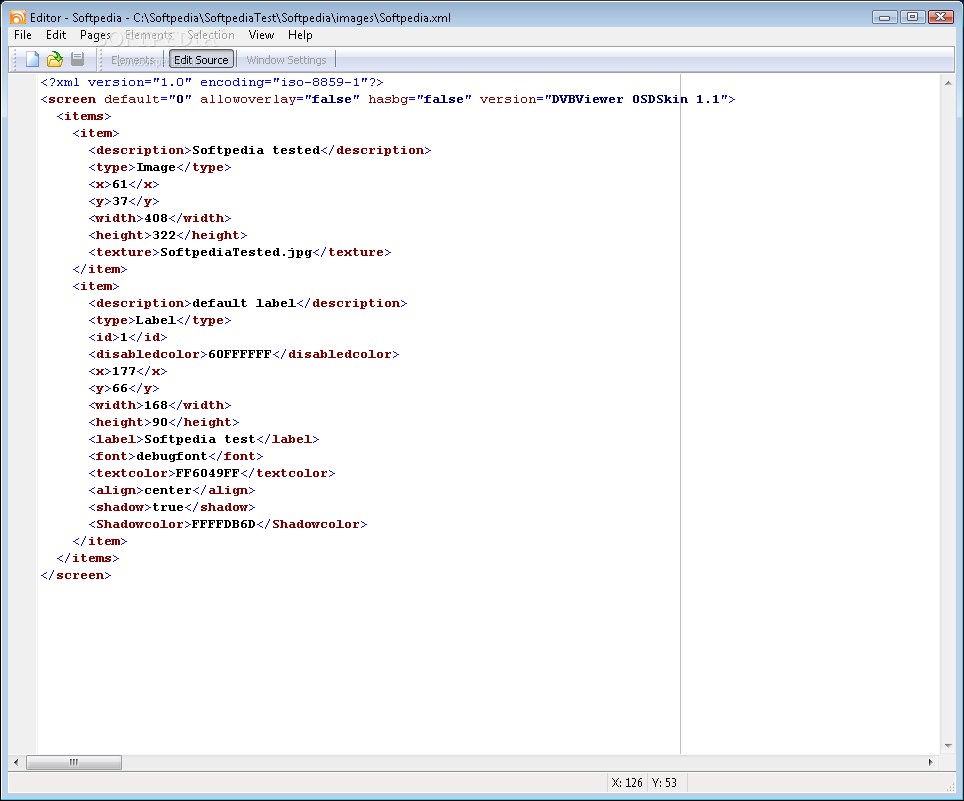Open the Edit menu

tap(56, 35)
